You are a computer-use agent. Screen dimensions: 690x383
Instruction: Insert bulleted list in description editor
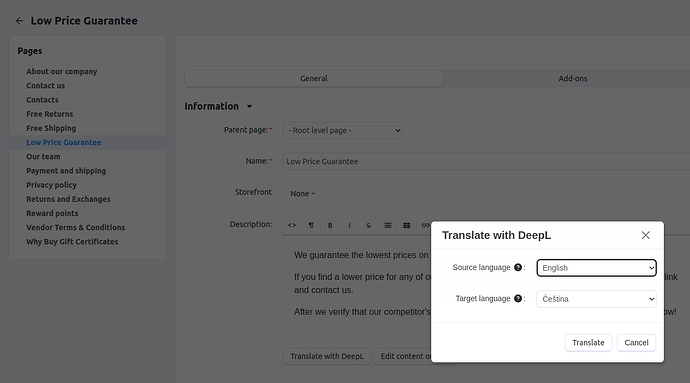387,225
